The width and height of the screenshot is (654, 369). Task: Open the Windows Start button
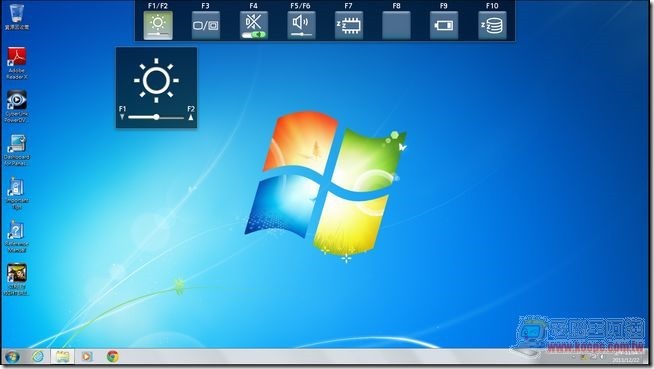click(12, 357)
